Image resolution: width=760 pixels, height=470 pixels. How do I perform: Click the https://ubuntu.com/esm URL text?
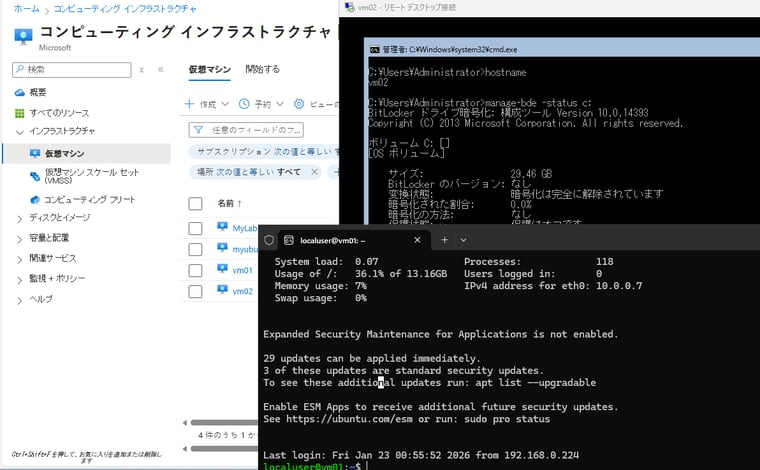[x=349, y=419]
